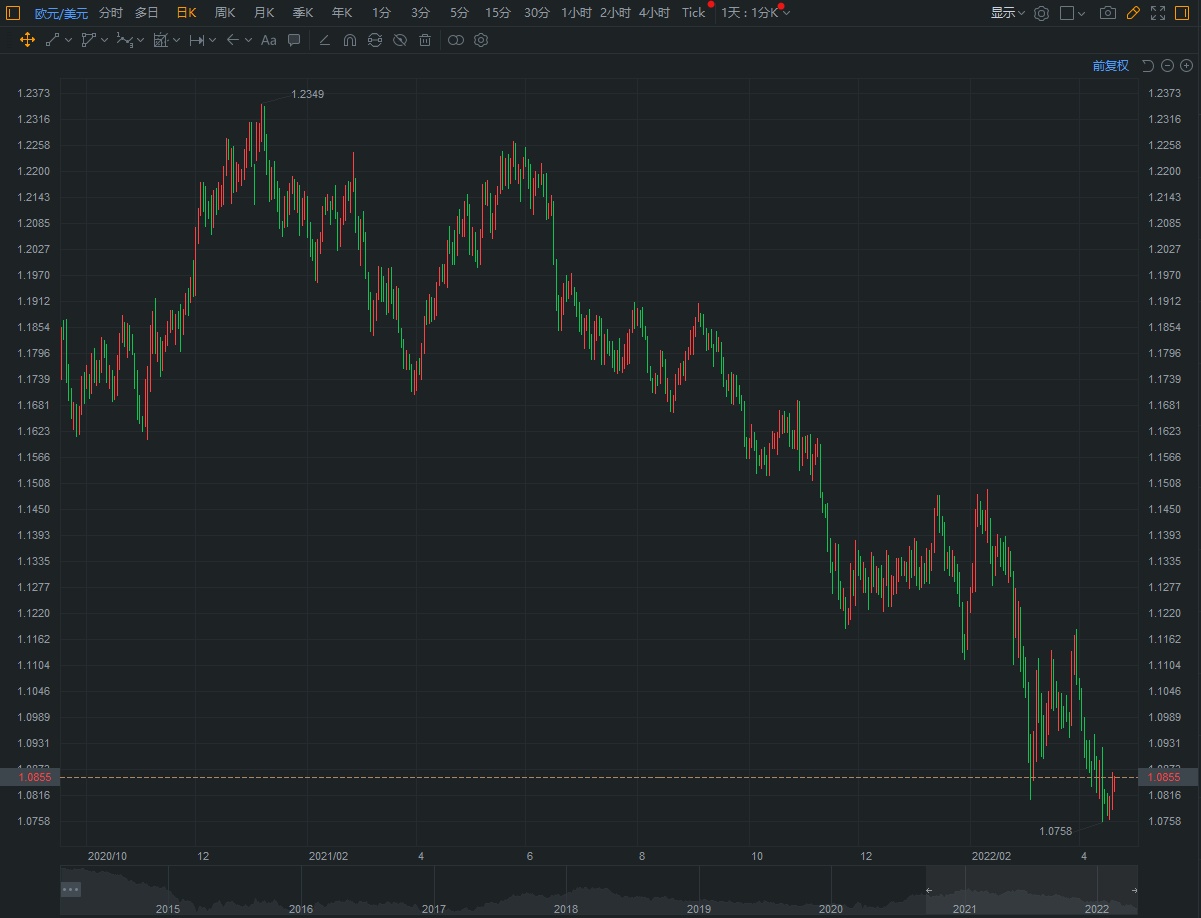This screenshot has width=1201, height=918.
Task: Switch to the 周K weekly chart
Action: click(x=225, y=13)
